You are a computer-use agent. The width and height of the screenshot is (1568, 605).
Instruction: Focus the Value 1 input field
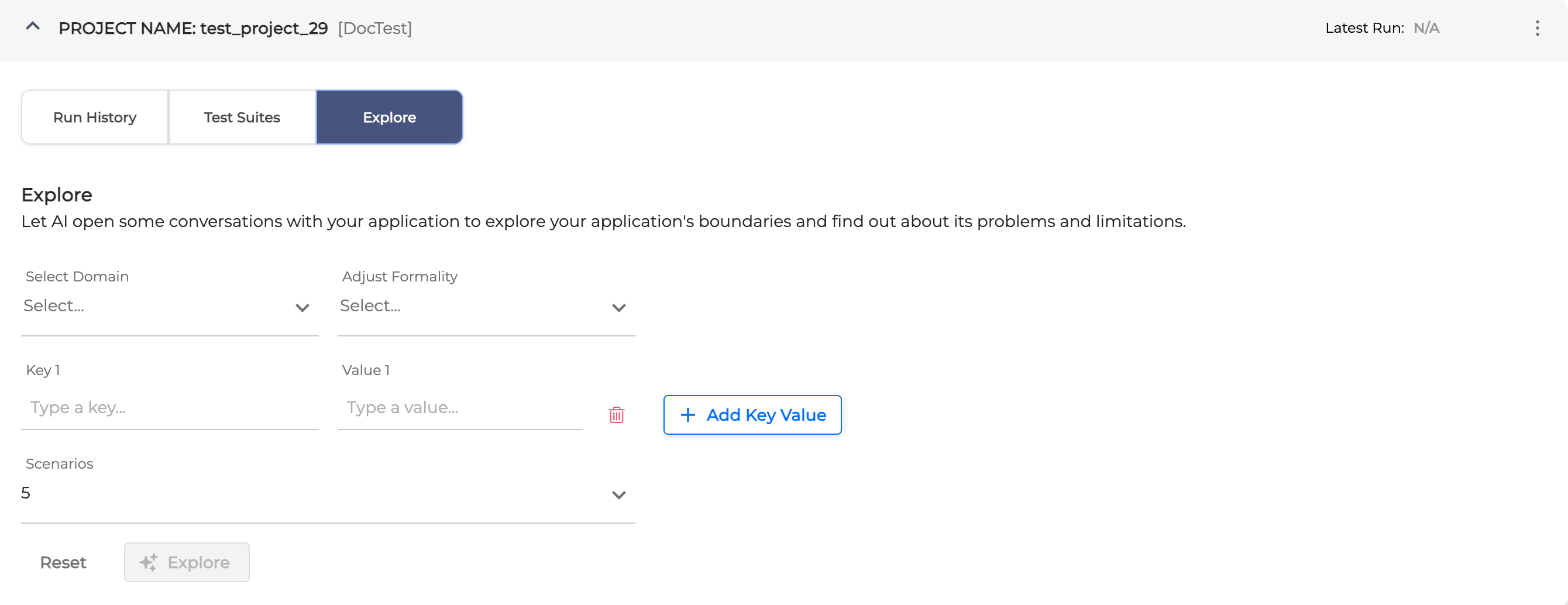tap(459, 408)
